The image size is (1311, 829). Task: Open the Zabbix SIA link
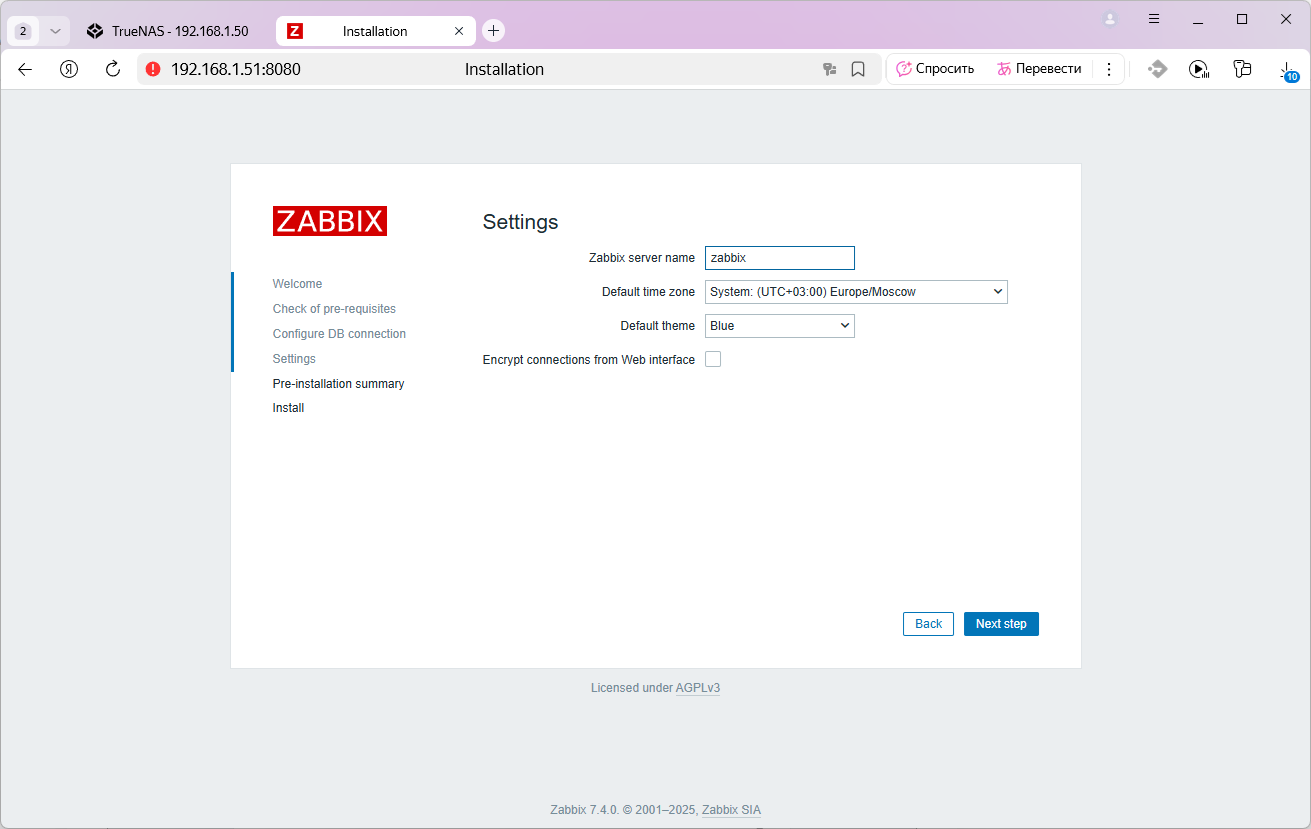(x=731, y=810)
